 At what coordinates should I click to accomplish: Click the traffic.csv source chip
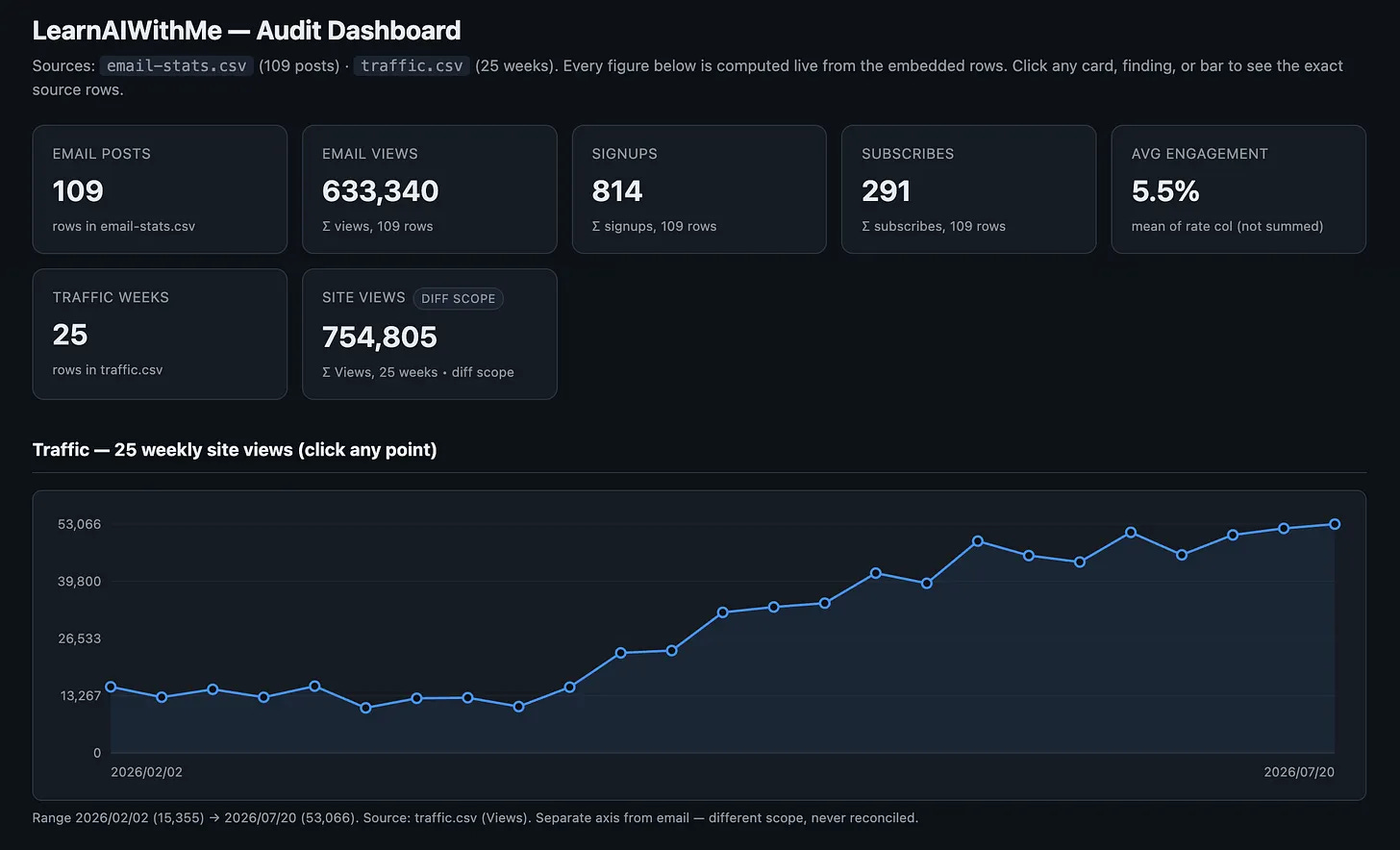coord(412,65)
